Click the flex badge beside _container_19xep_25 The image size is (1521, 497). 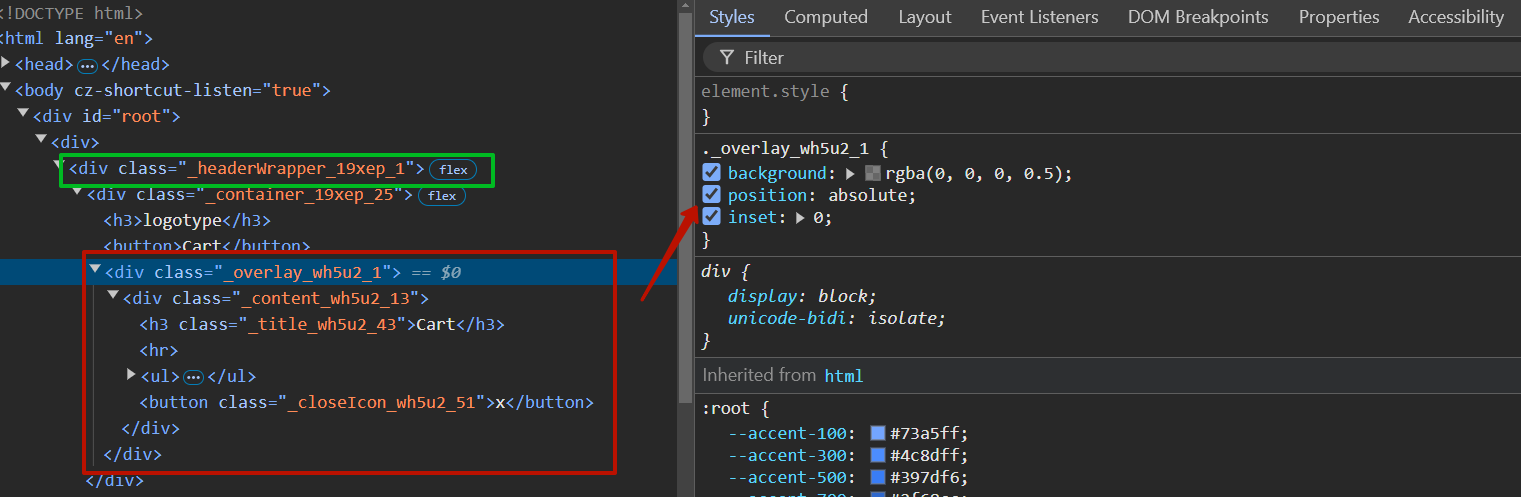(441, 196)
